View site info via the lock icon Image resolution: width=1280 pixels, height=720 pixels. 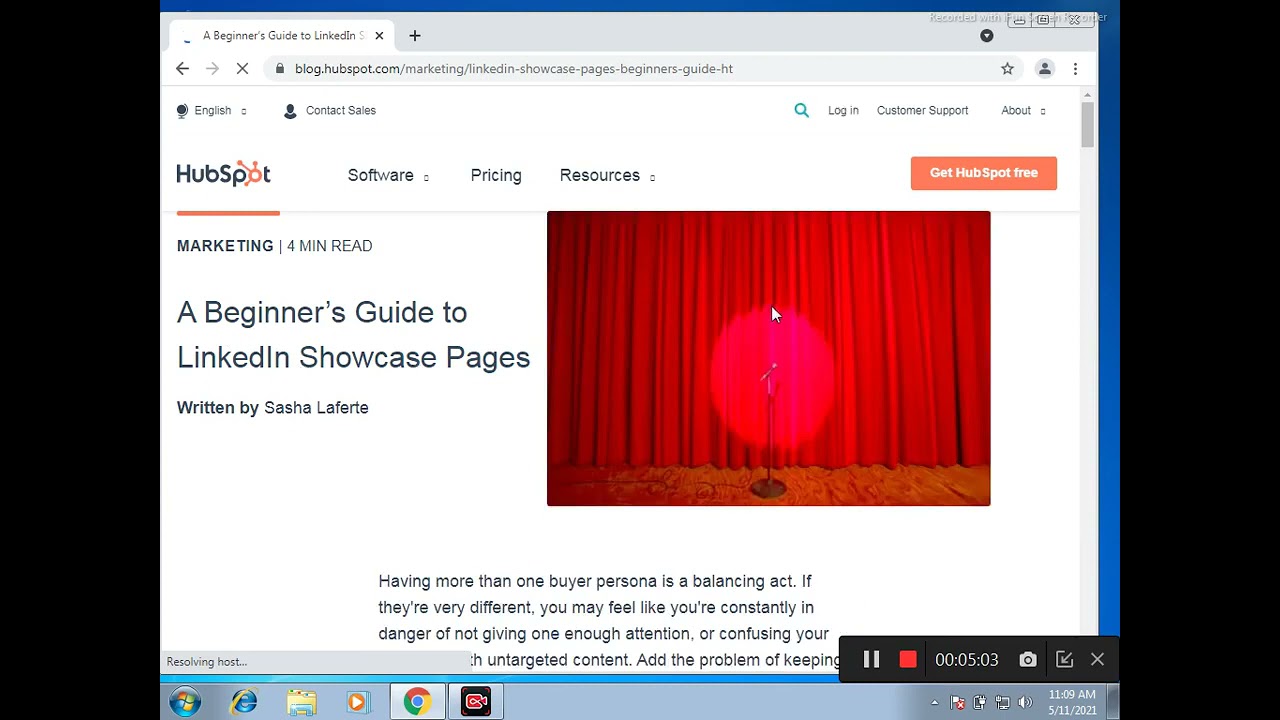coord(280,69)
